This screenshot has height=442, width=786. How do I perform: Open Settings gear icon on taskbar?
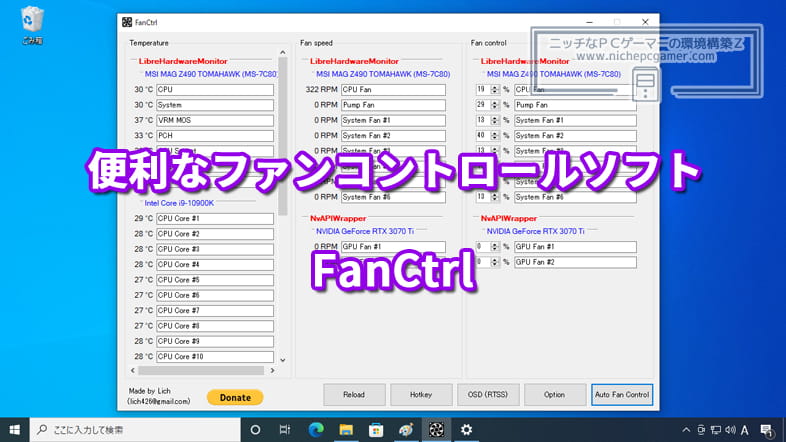click(x=466, y=429)
